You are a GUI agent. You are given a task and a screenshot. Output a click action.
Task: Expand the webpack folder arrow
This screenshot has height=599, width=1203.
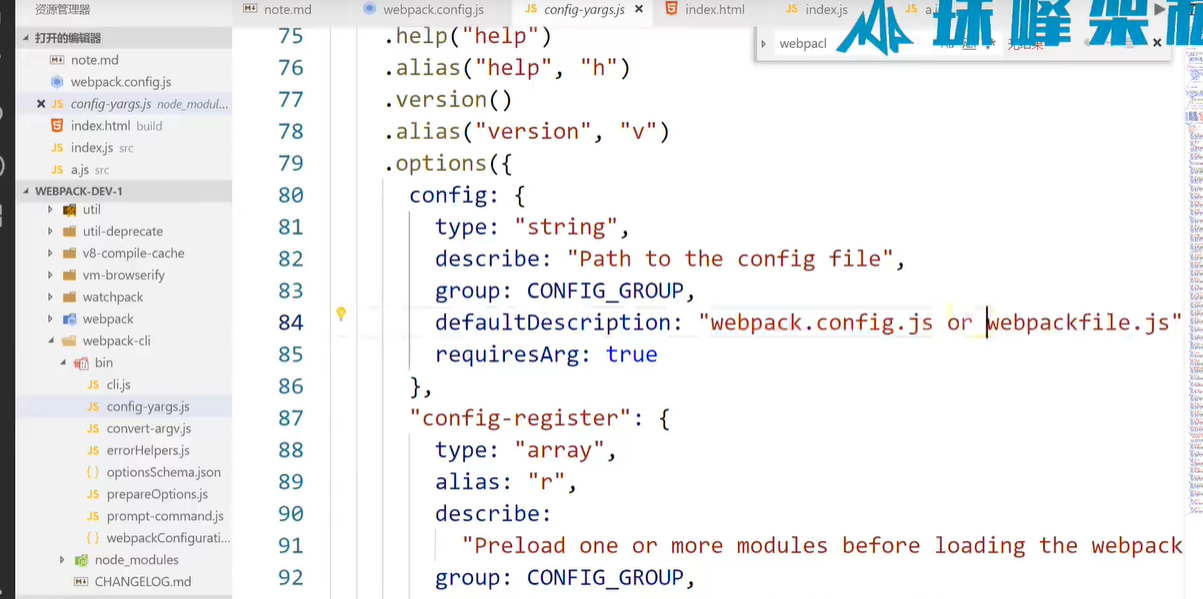coord(51,319)
